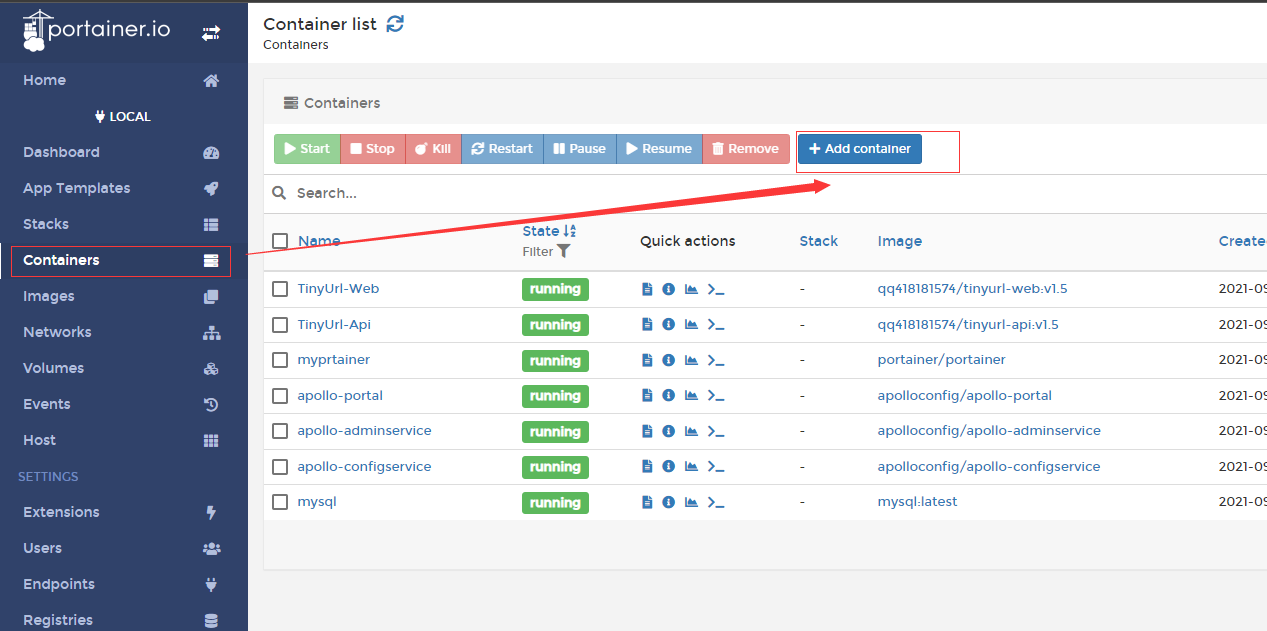Refresh the container list icon
This screenshot has width=1267, height=631.
click(x=396, y=23)
